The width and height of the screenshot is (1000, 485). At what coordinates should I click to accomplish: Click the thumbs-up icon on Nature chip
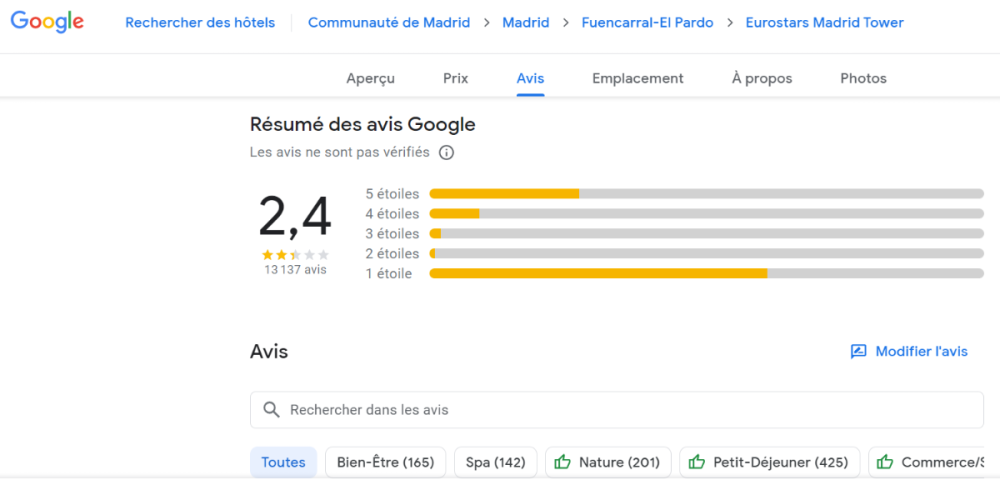(x=562, y=462)
